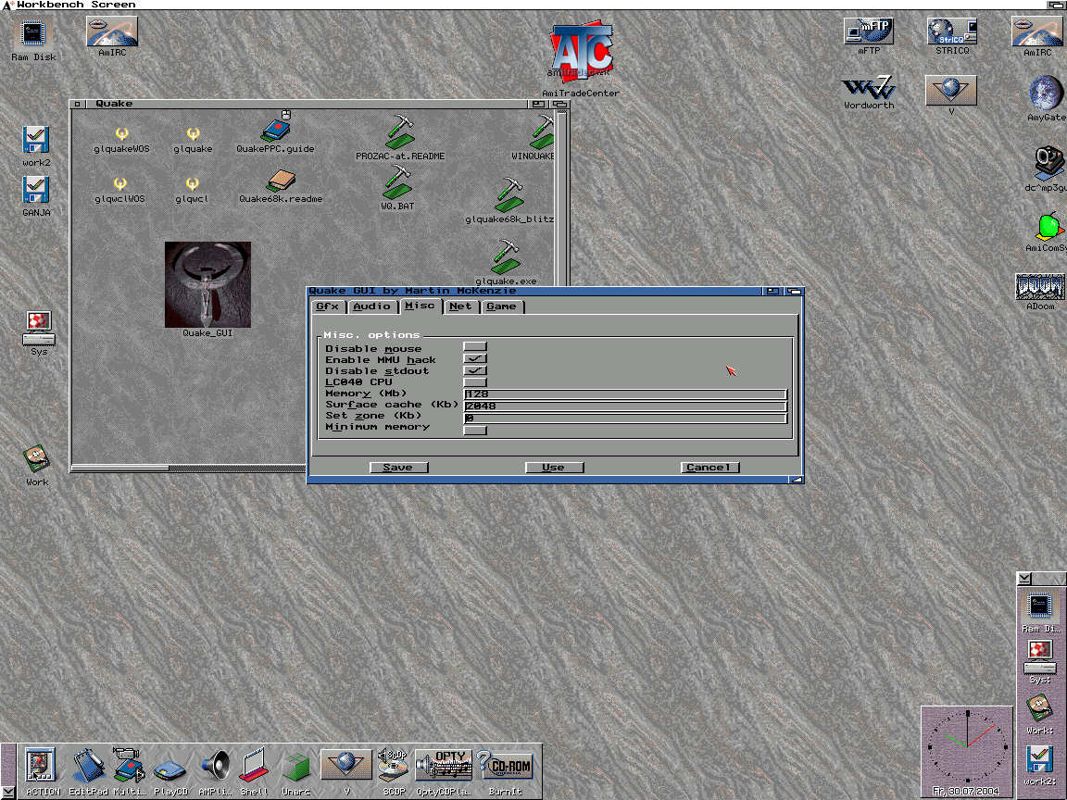The height and width of the screenshot is (800, 1067).
Task: Switch to the Gfx tab
Action: coord(327,307)
